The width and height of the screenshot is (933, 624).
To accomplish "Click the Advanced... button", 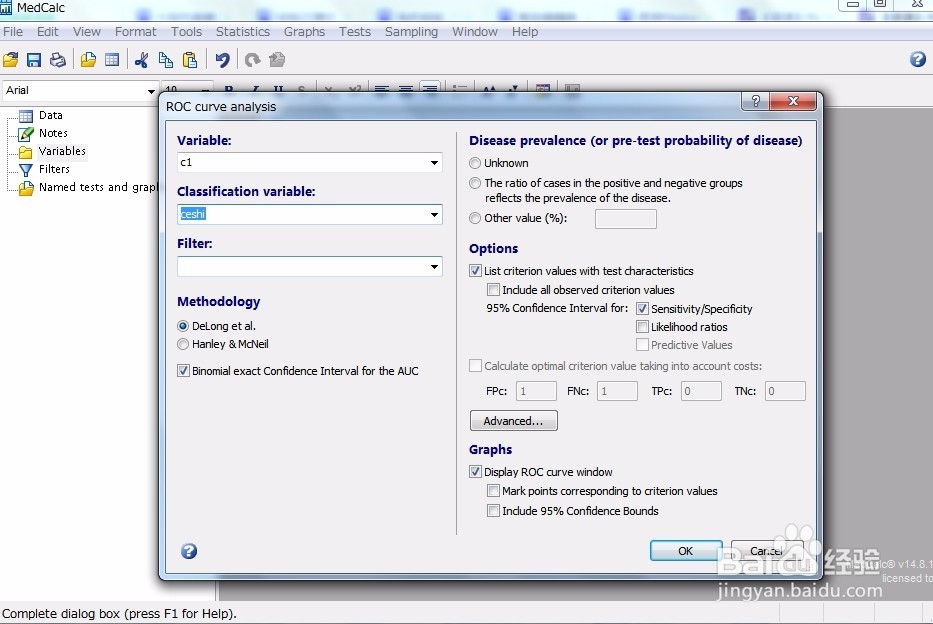I will click(514, 421).
